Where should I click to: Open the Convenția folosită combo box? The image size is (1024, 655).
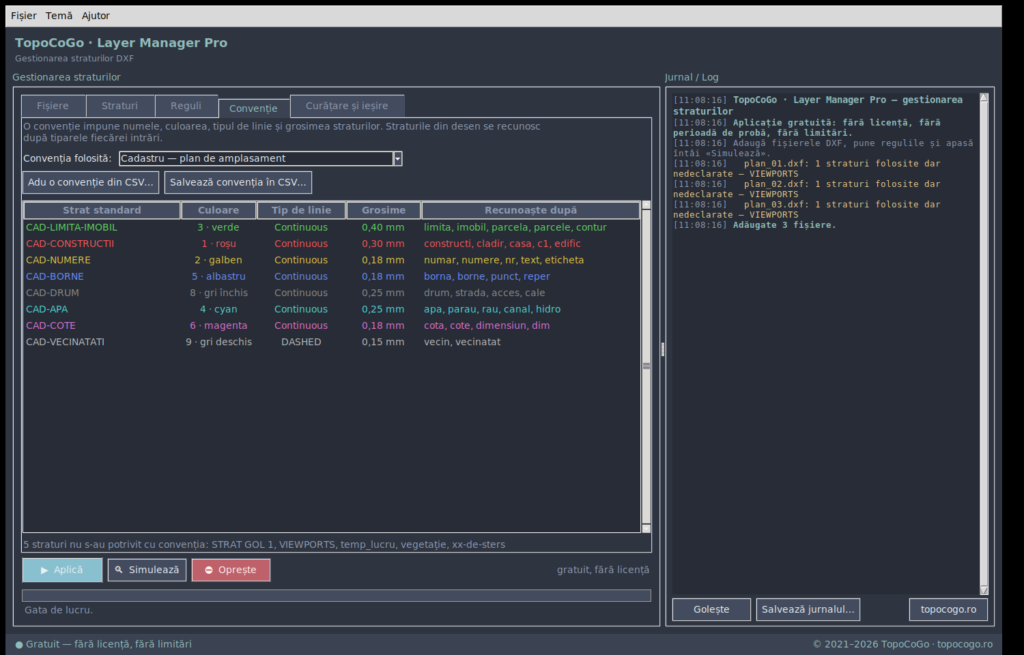(261, 158)
